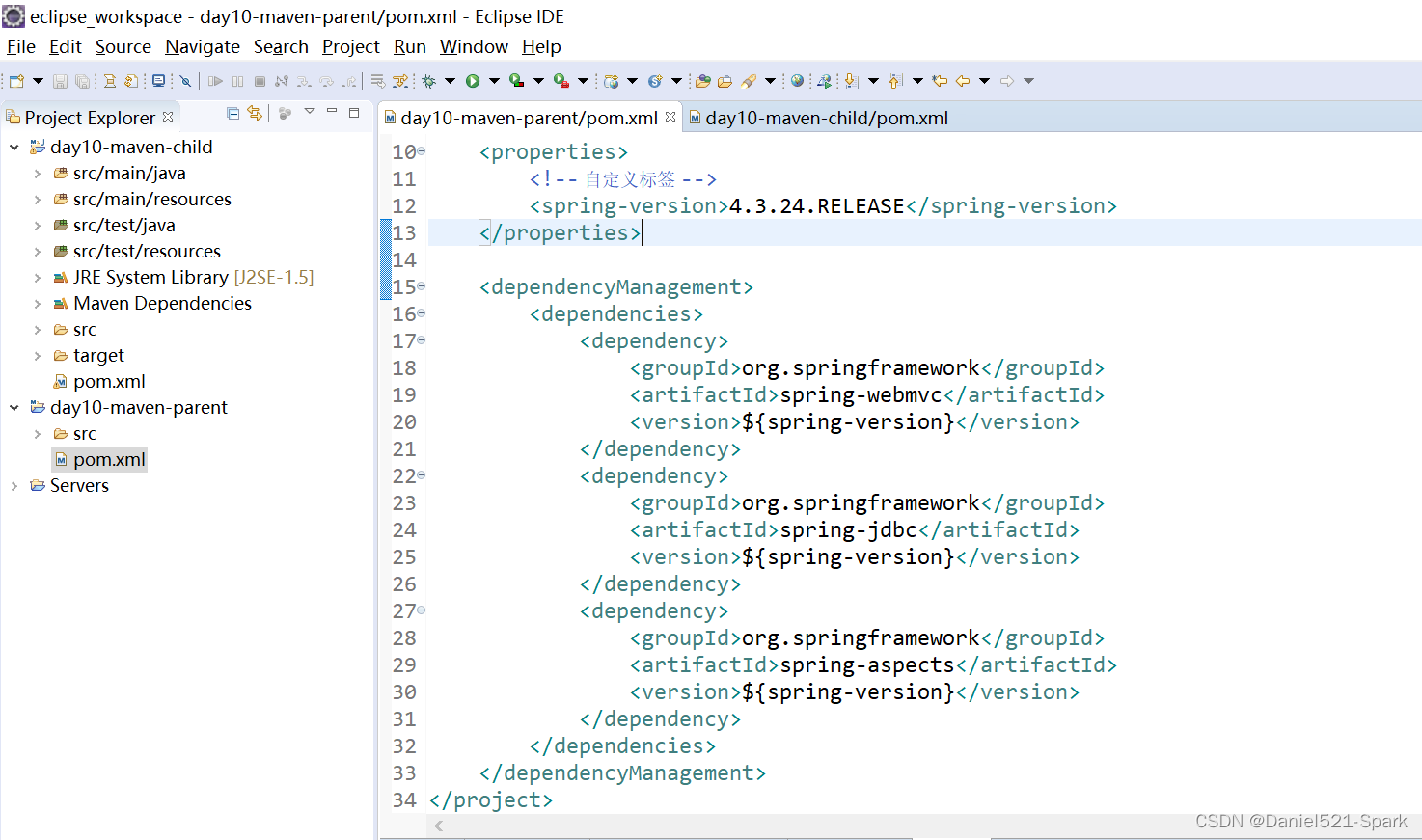Click the Forward navigation arrow
This screenshot has height=840, width=1422.
[x=1007, y=81]
